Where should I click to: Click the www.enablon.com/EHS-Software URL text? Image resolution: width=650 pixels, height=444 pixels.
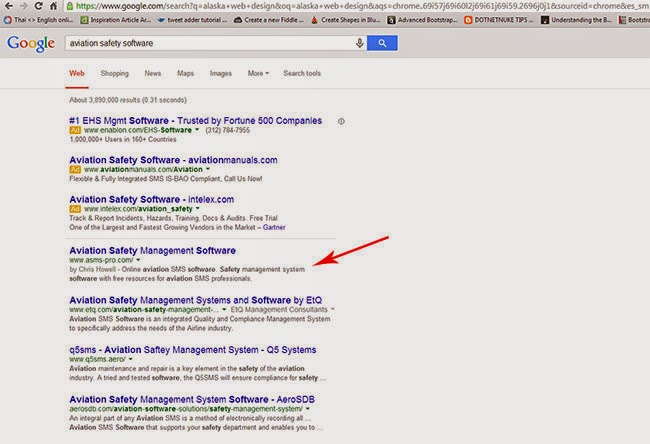tap(138, 130)
